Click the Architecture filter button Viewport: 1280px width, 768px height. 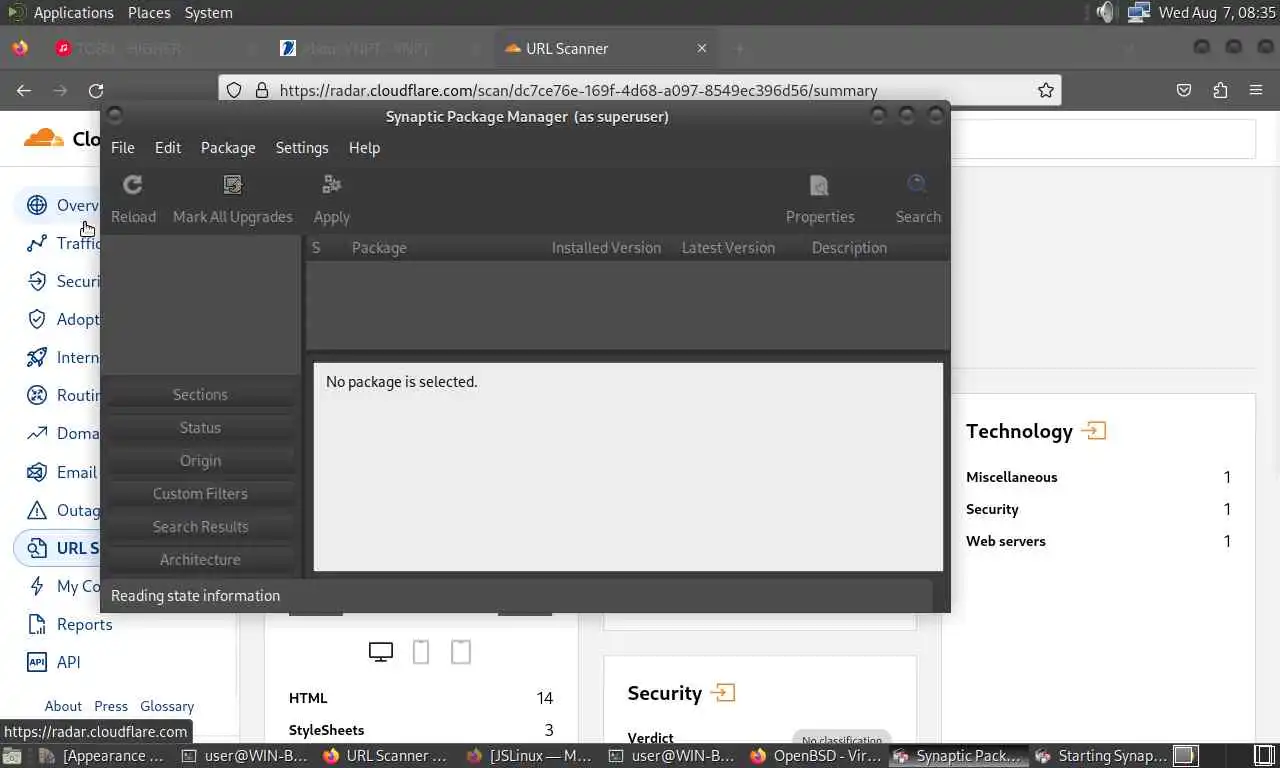[200, 559]
